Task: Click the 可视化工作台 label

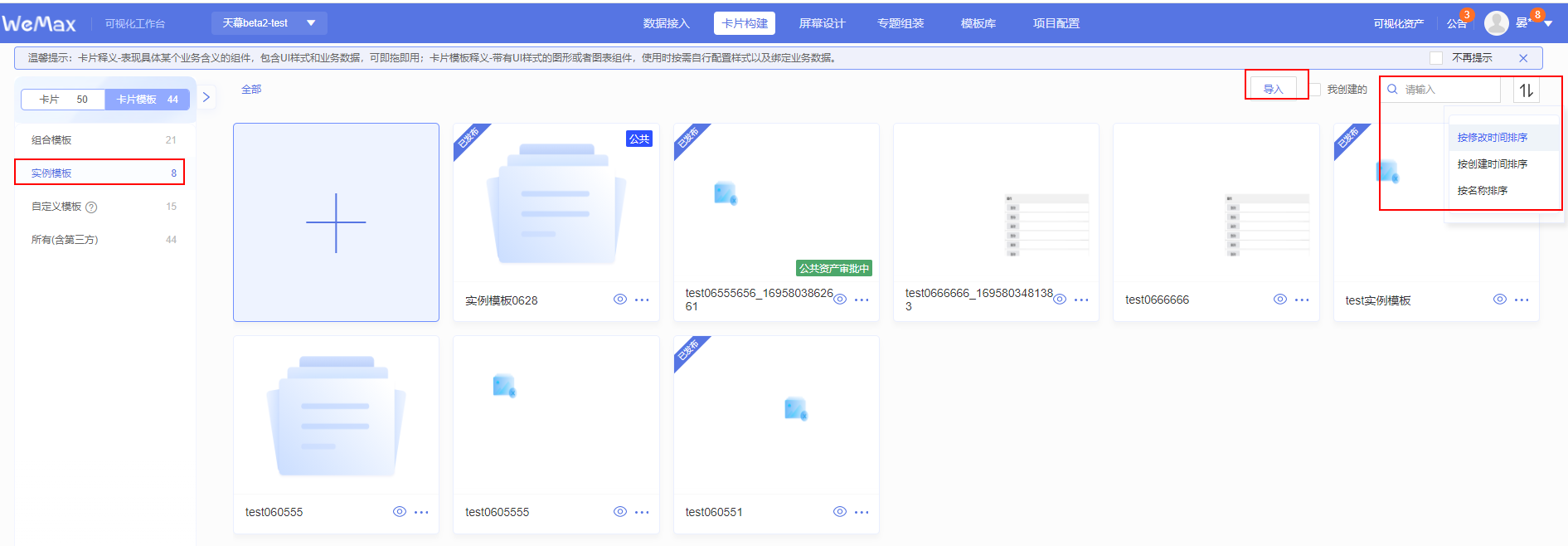Action: (135, 23)
